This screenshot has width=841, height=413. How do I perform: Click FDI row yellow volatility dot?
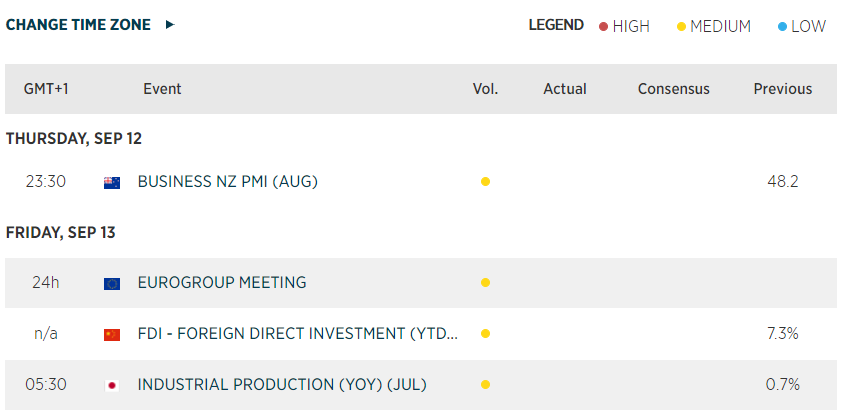(x=485, y=334)
